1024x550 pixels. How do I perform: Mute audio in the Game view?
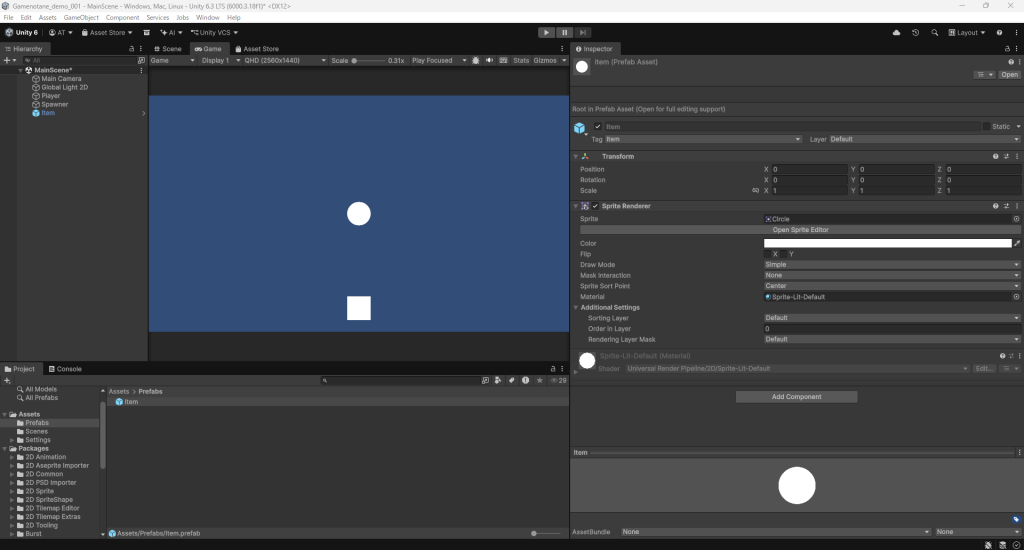[x=489, y=60]
